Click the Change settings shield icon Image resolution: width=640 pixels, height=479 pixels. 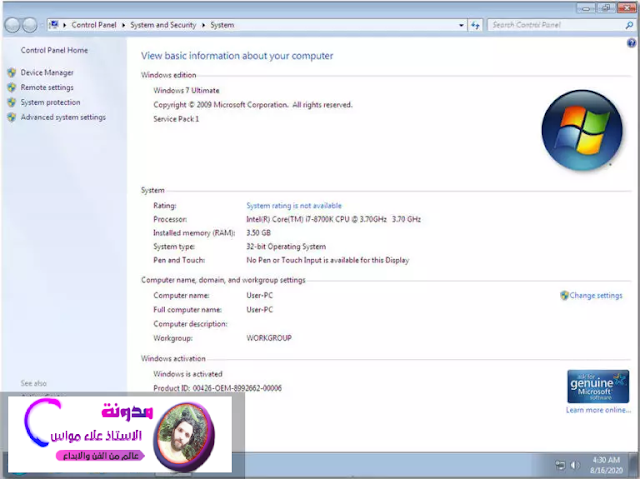point(564,295)
